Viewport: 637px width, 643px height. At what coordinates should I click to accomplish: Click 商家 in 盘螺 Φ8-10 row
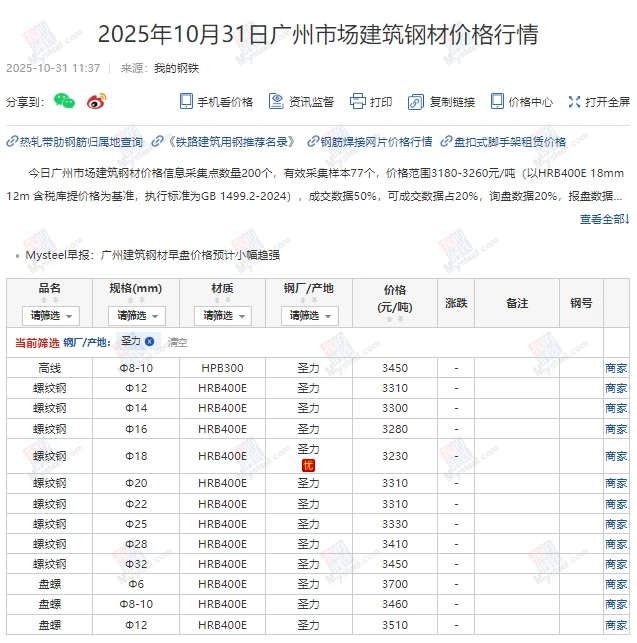coord(616,604)
